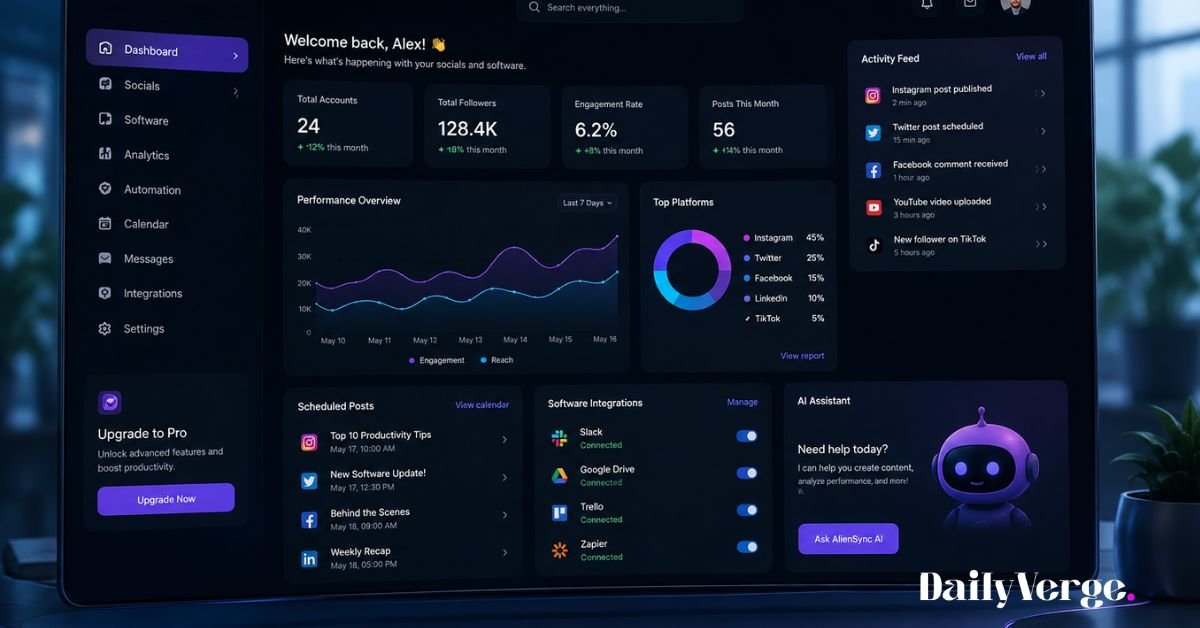Click the Slack icon in Software Integrations
Image resolution: width=1200 pixels, height=628 pixels.
tap(560, 437)
